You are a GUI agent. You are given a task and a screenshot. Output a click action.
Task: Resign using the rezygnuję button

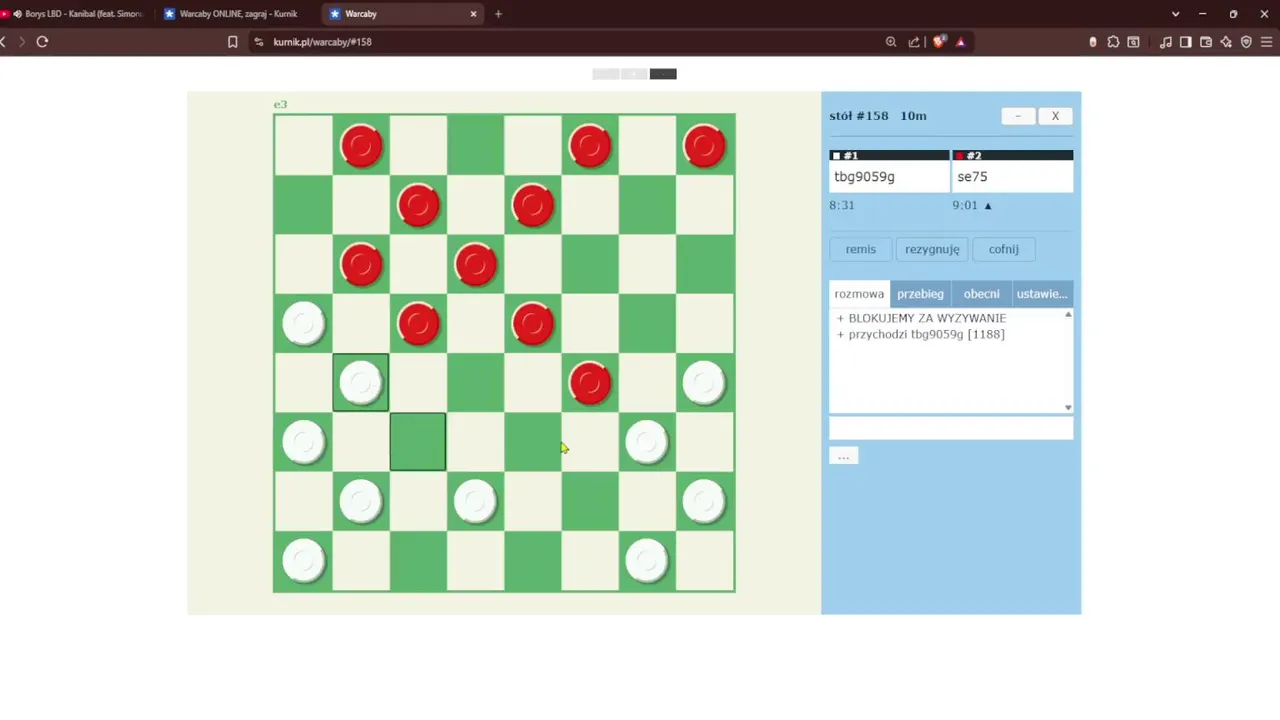[x=932, y=249]
